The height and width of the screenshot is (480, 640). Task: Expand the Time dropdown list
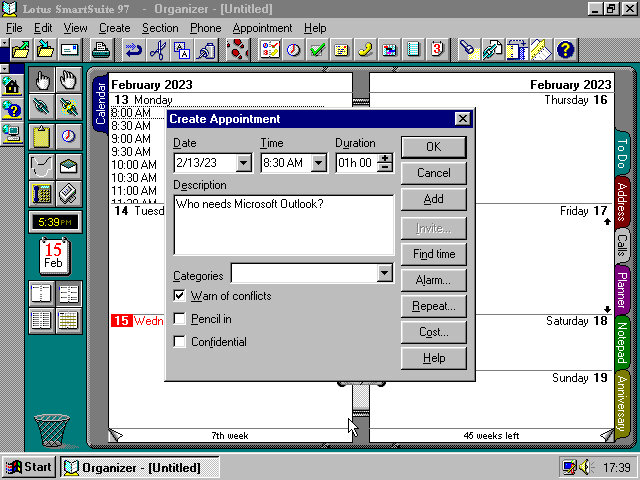click(319, 163)
